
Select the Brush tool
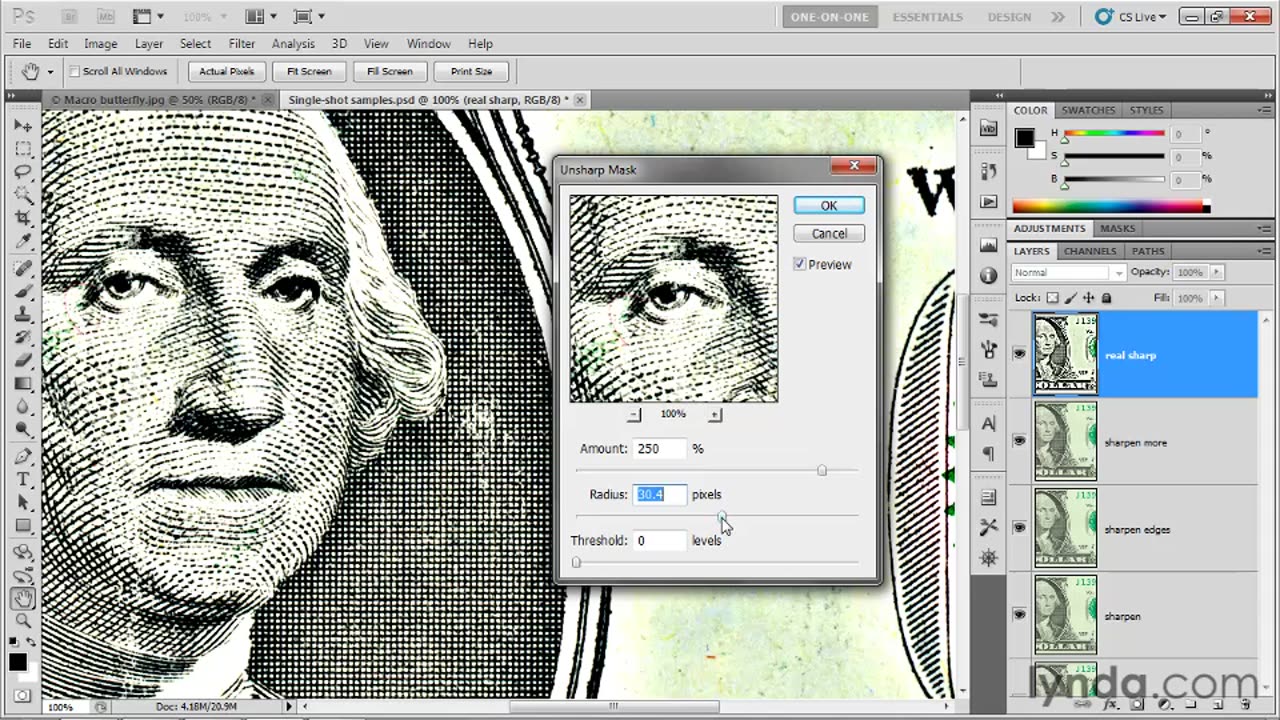point(22,292)
